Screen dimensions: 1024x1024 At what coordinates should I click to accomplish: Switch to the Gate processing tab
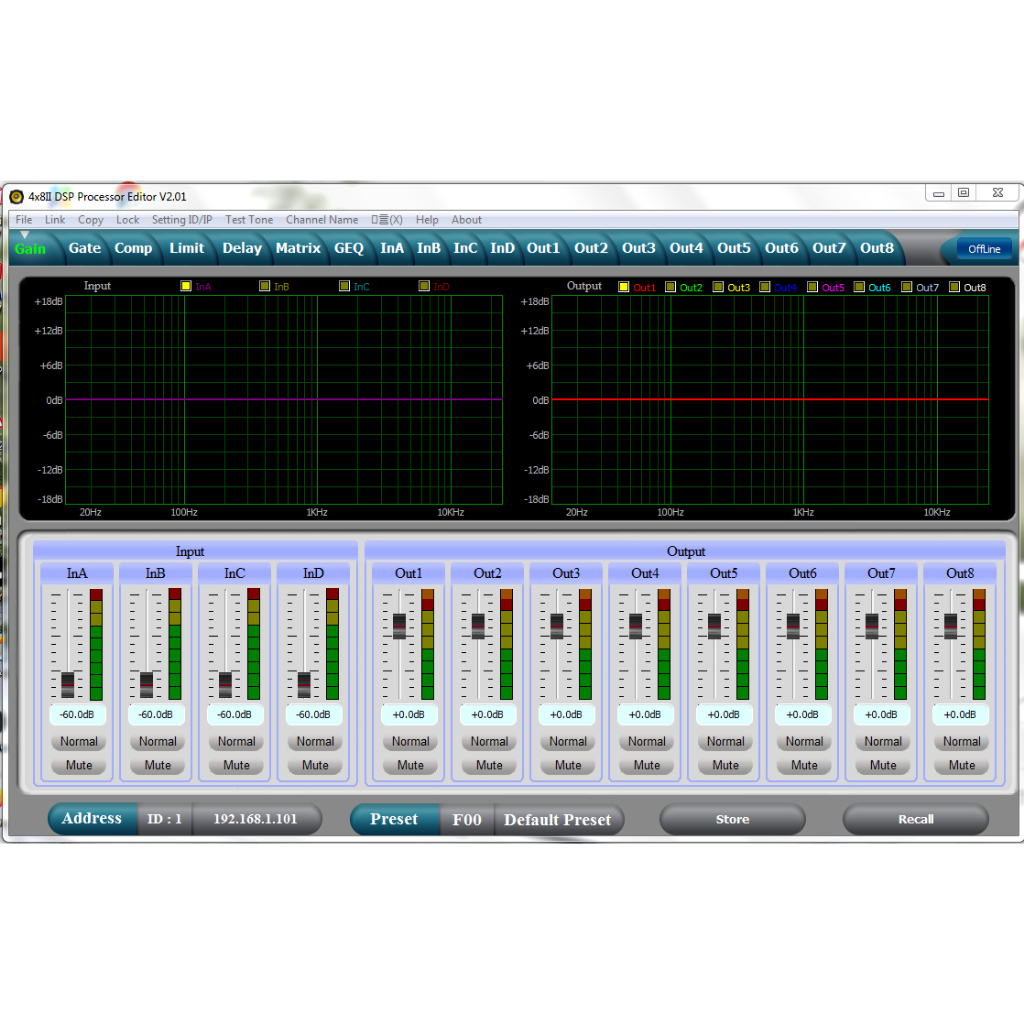(84, 248)
